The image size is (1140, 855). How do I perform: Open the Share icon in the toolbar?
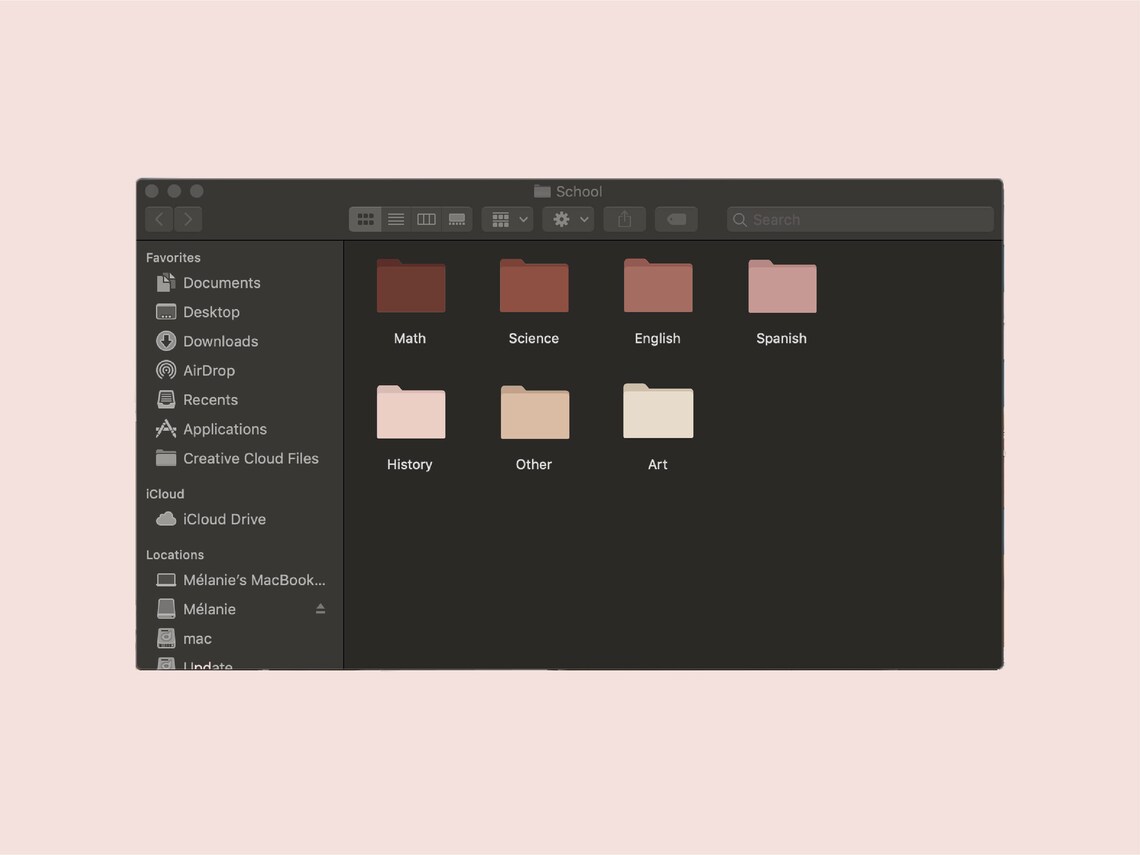click(x=624, y=219)
